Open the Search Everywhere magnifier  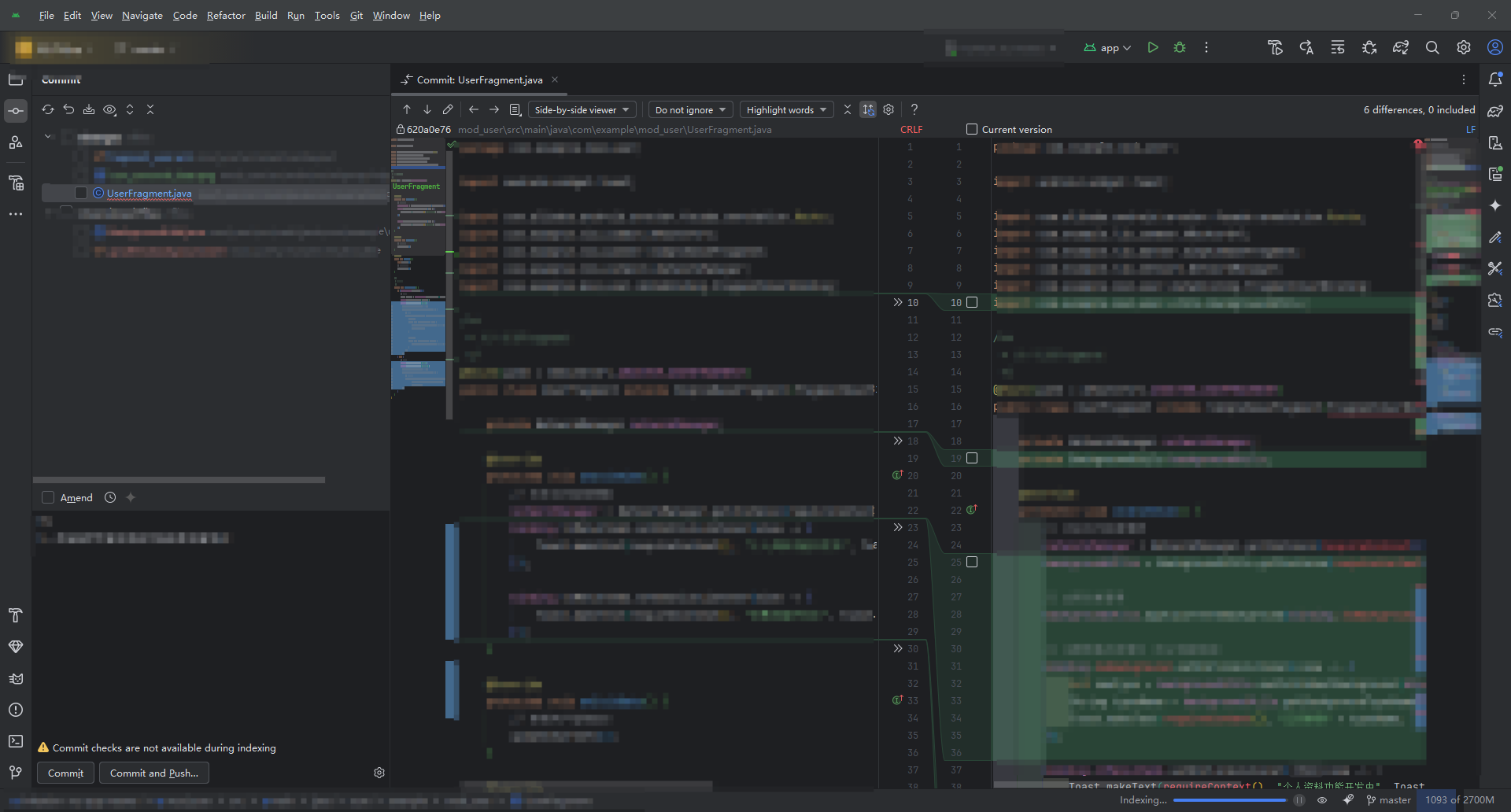tap(1432, 47)
